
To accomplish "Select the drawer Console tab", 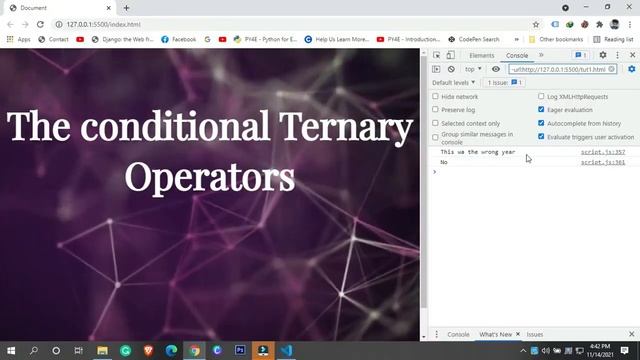I will point(458,334).
